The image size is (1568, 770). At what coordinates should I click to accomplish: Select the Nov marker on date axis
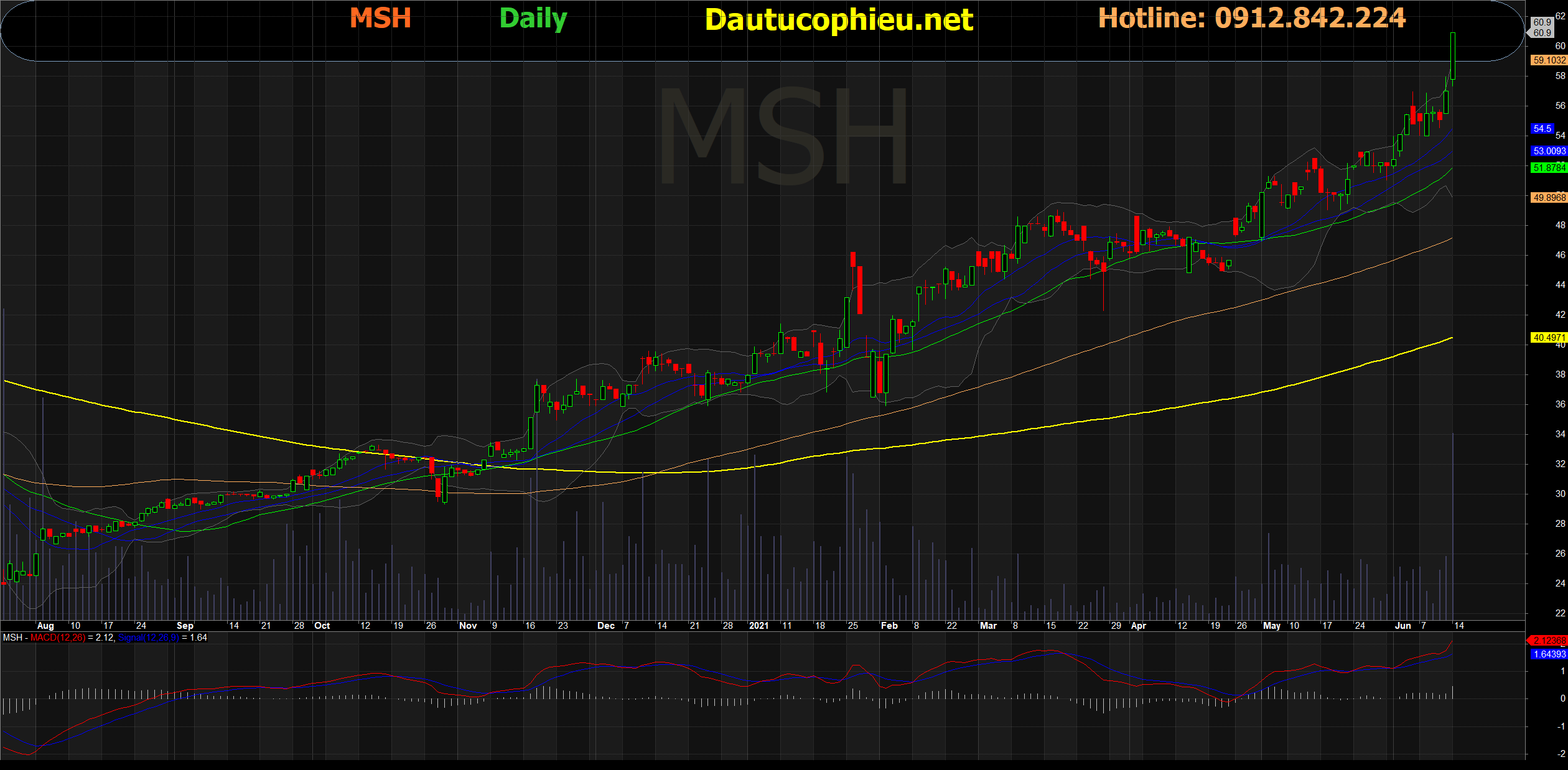468,626
